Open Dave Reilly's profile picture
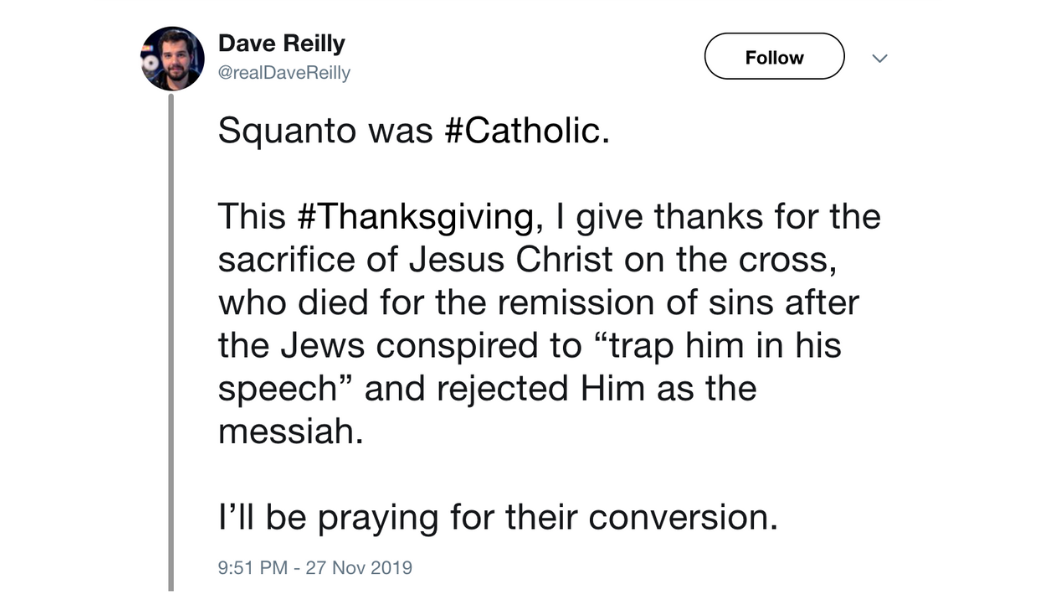 [172, 58]
